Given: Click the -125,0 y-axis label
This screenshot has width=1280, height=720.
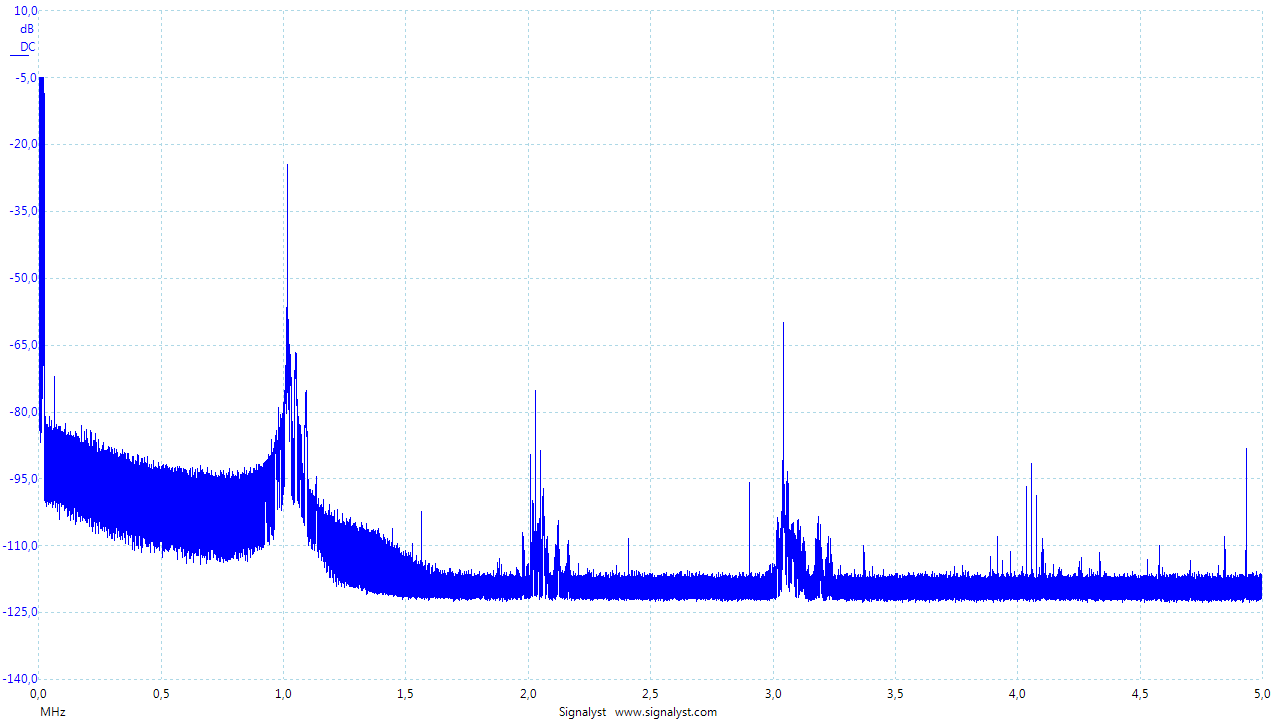Looking at the screenshot, I should coord(21,613).
